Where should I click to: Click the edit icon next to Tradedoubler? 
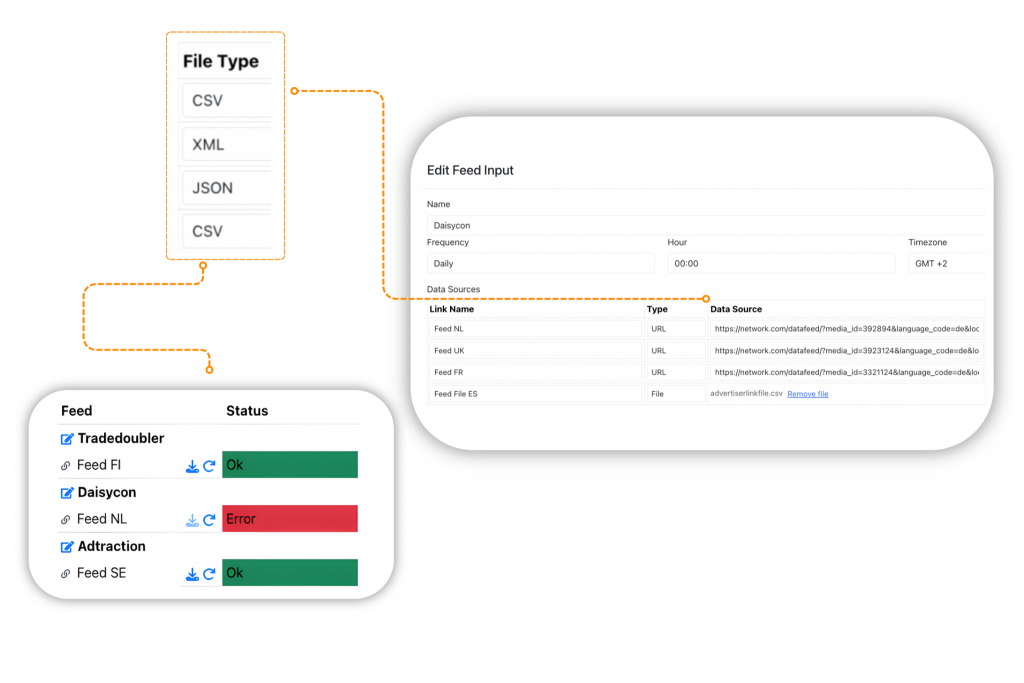[67, 439]
